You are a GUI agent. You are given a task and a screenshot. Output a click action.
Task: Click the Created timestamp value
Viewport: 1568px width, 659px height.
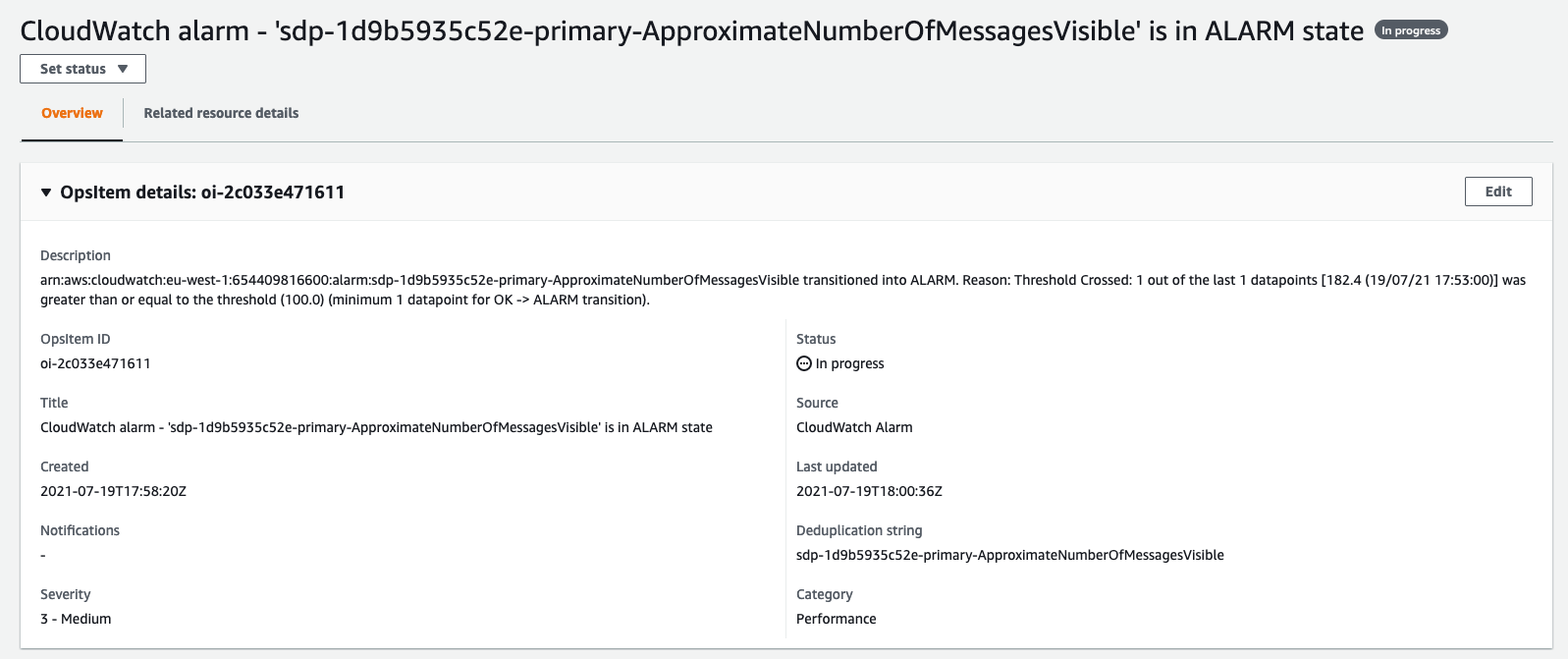113,491
